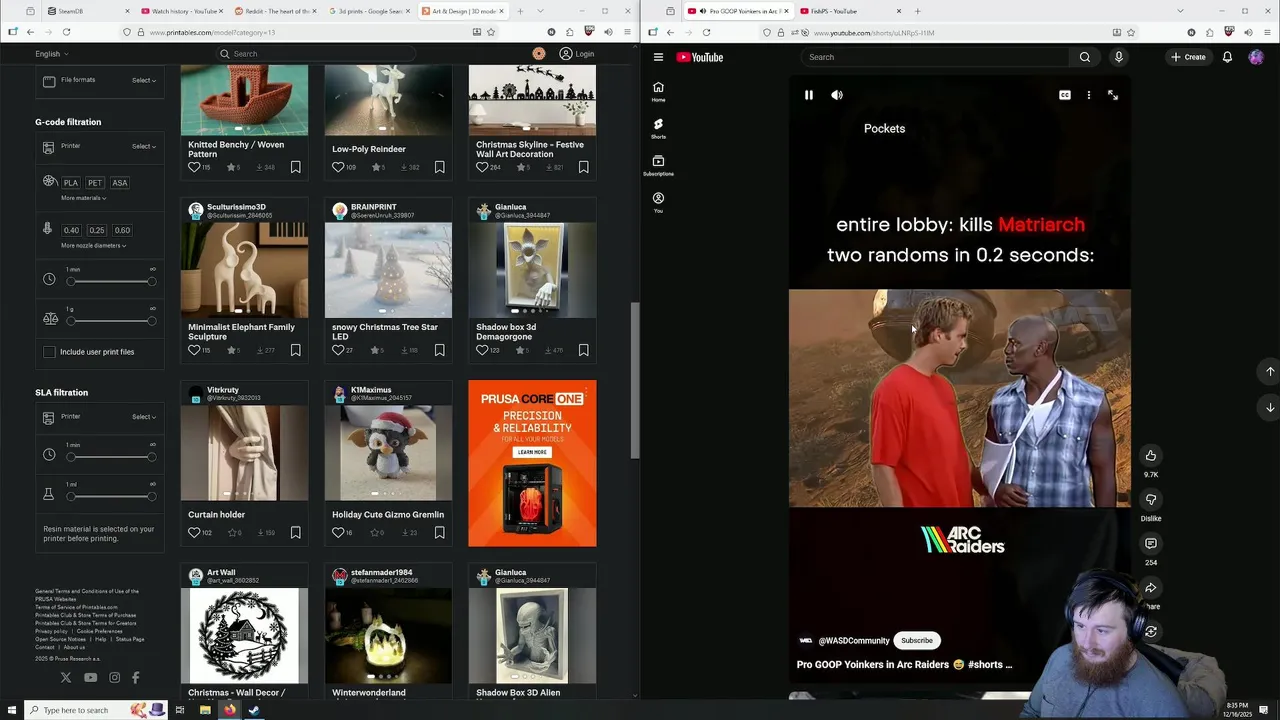Bookmark the Knitted Benchy / Woven Pattern model

tap(296, 167)
